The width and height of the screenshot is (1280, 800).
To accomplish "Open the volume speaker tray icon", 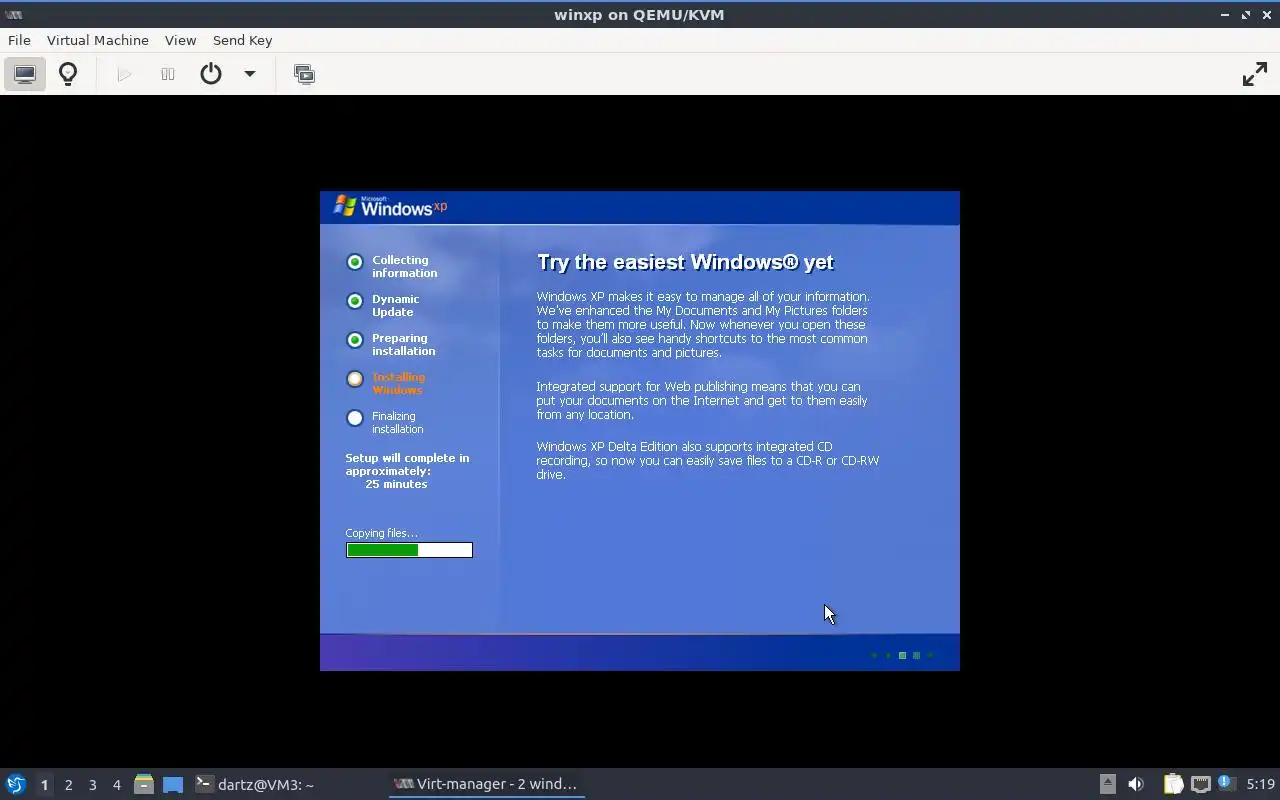I will 1136,784.
